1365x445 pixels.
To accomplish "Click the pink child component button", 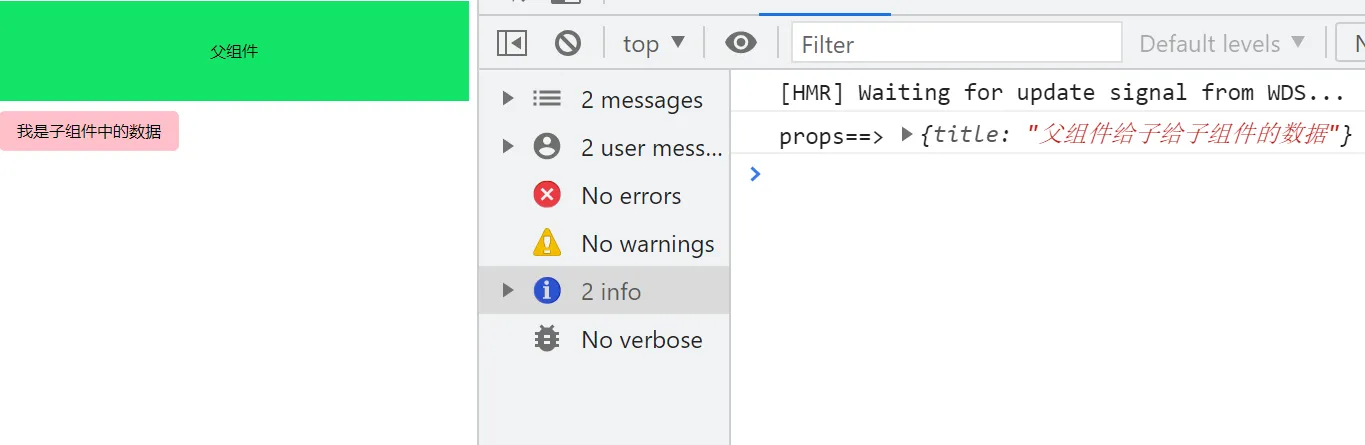I will [89, 131].
